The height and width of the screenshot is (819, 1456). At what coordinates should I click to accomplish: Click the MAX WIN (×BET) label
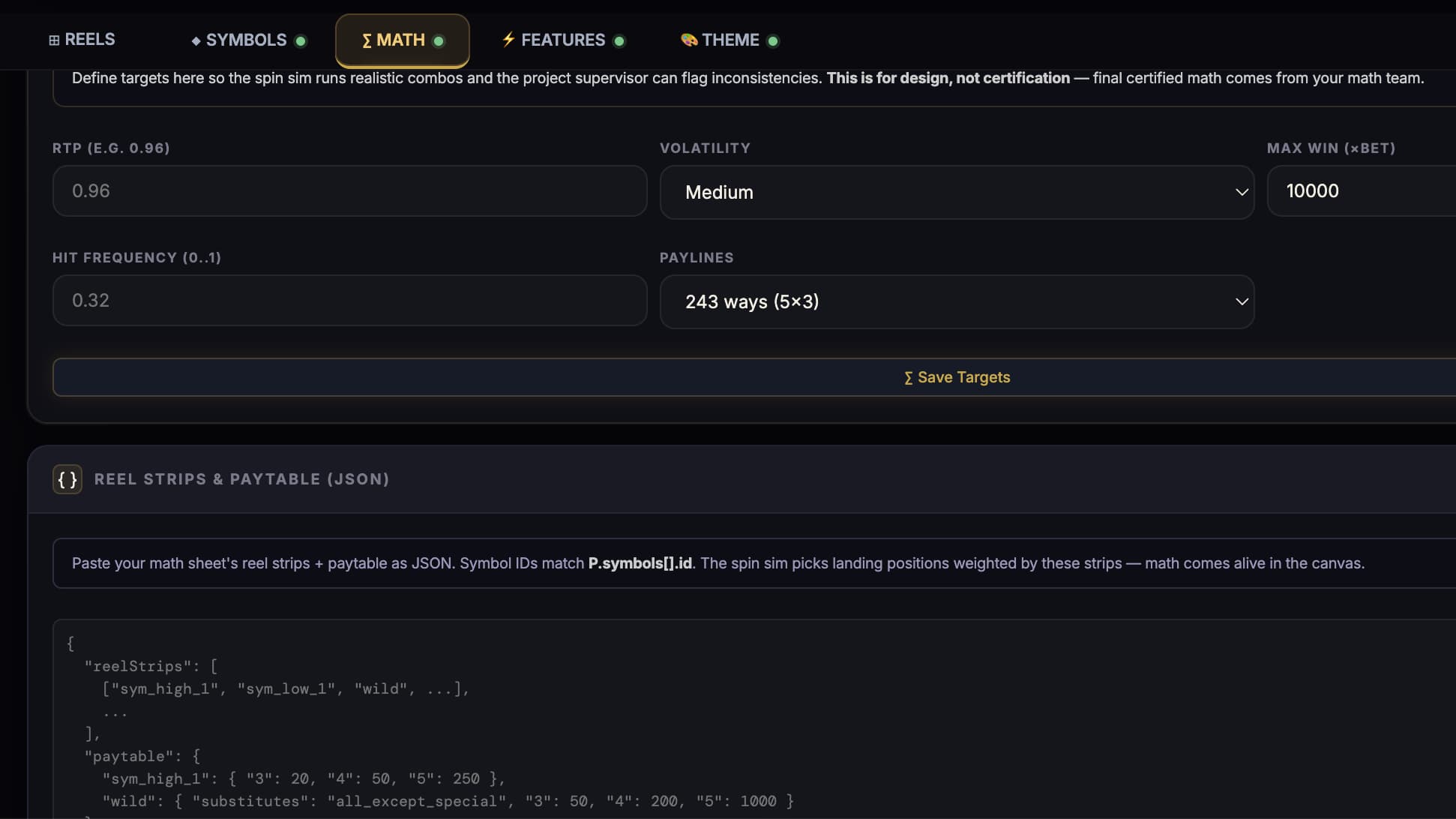(x=1331, y=148)
